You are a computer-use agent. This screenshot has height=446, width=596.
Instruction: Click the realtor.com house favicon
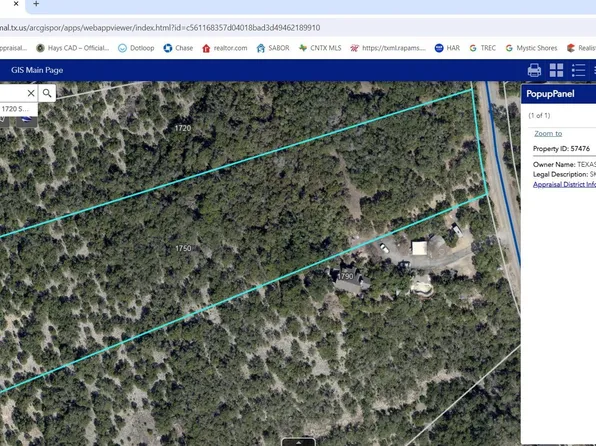tap(206, 48)
